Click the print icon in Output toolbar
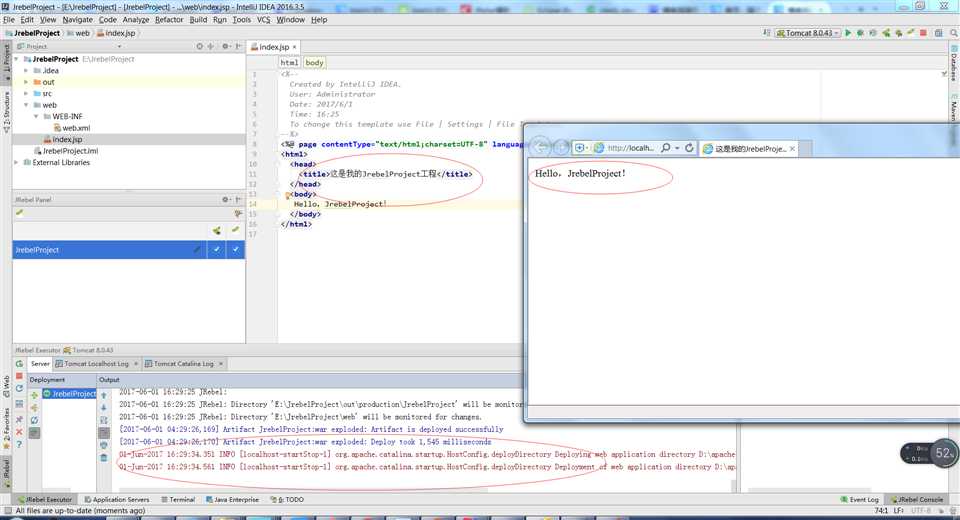Viewport: 960px width, 520px height. (x=103, y=445)
